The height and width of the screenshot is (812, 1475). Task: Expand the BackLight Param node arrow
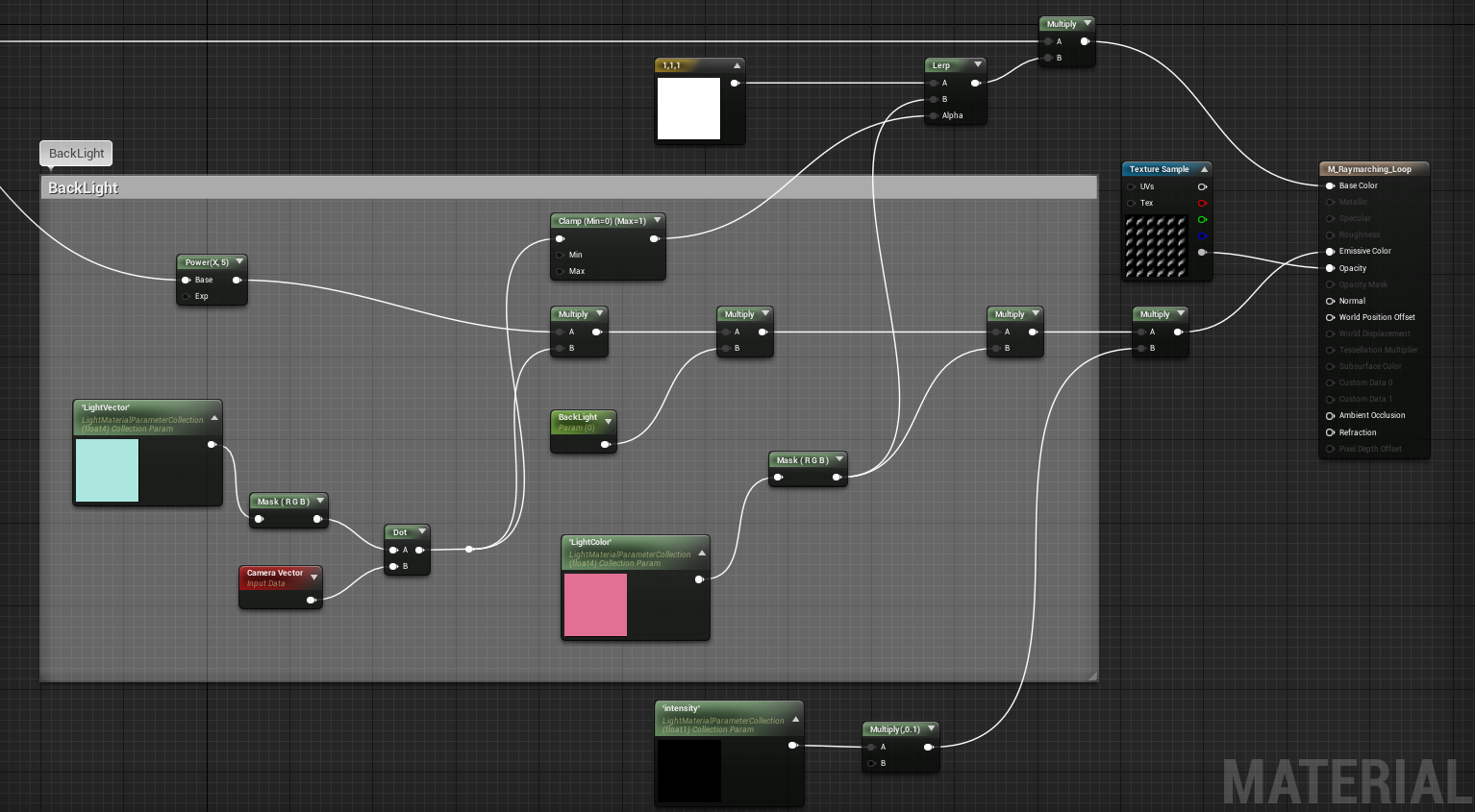pos(609,421)
